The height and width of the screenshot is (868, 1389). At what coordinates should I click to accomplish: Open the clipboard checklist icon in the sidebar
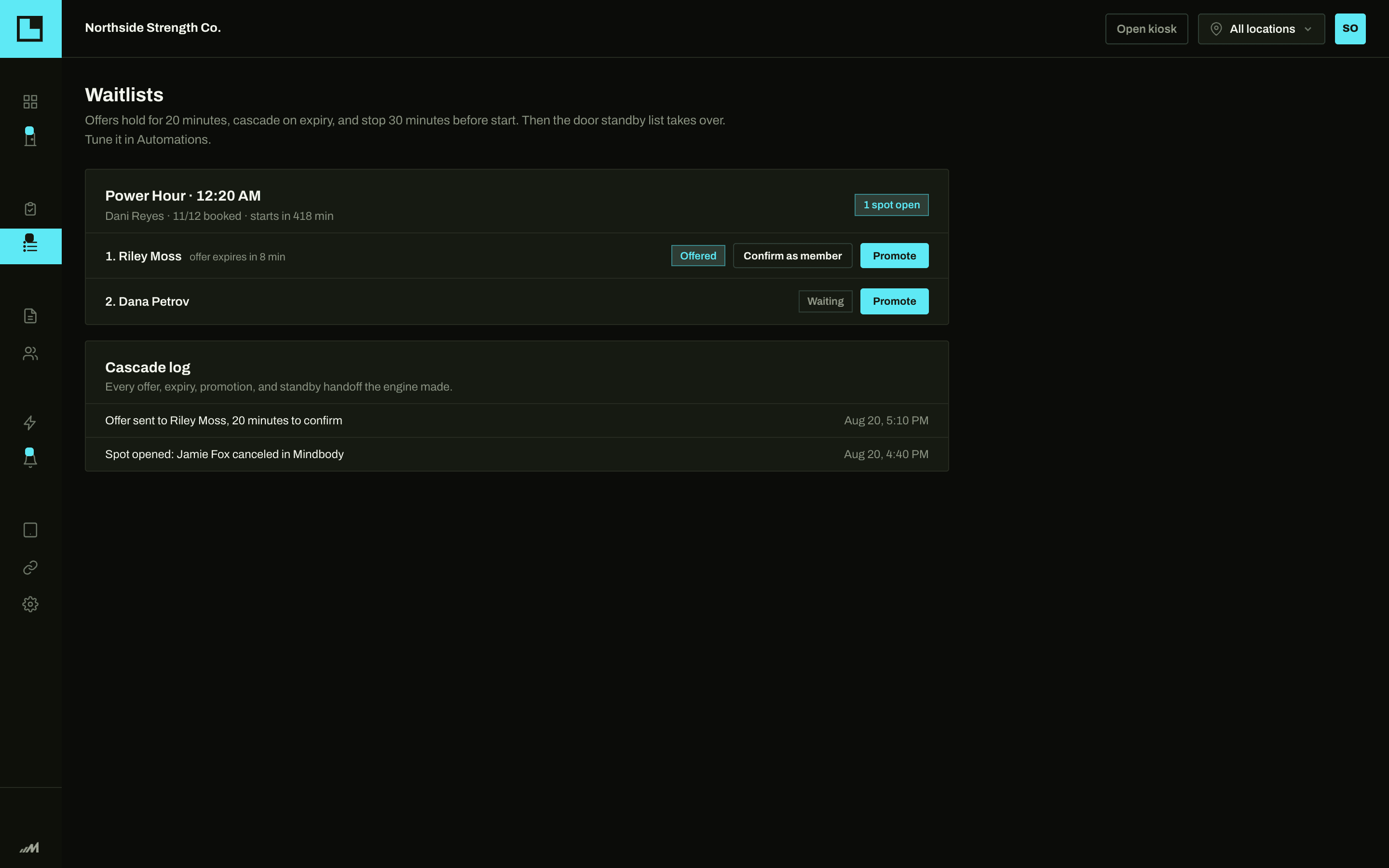tap(30, 208)
